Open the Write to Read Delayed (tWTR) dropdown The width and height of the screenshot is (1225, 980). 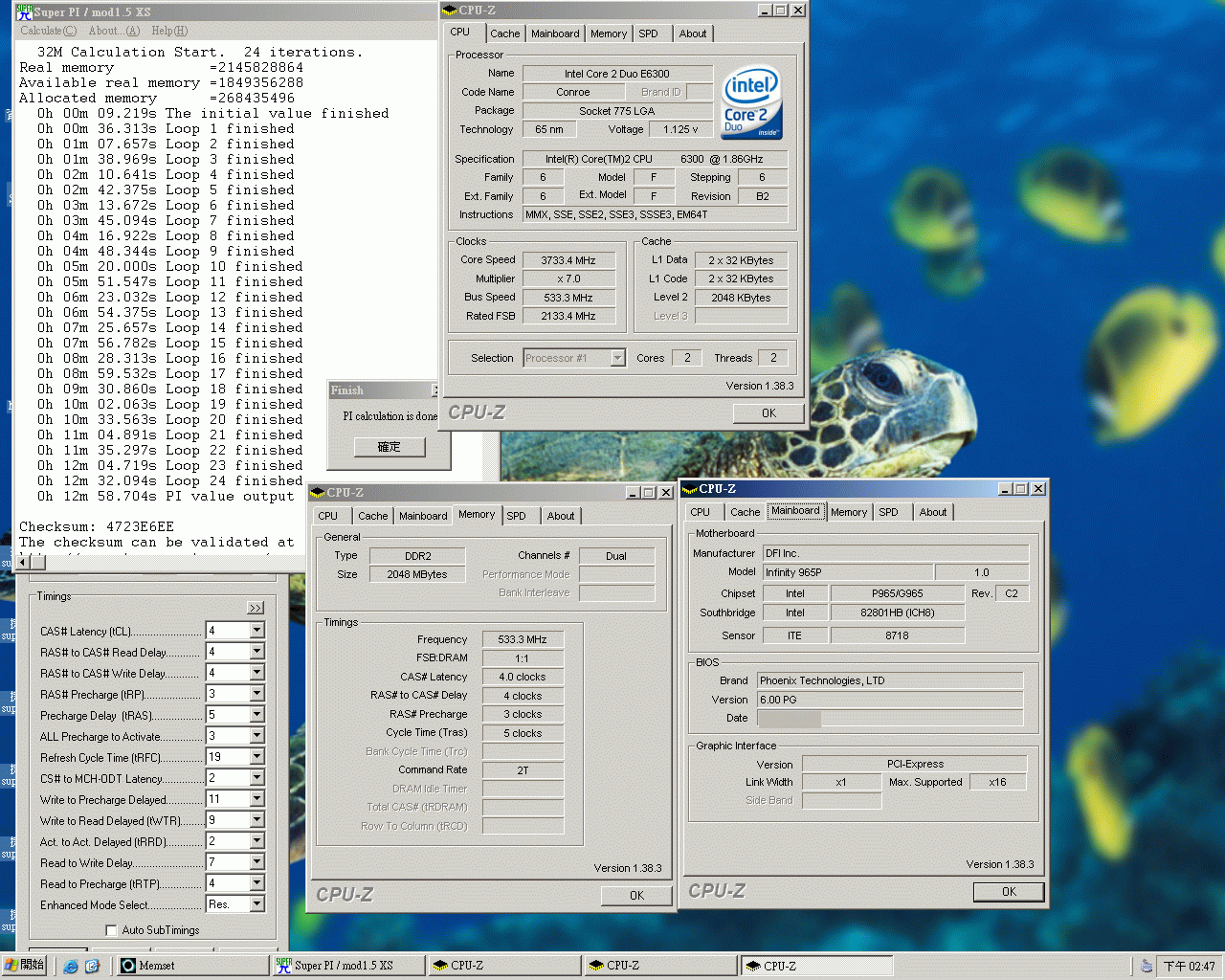point(256,820)
